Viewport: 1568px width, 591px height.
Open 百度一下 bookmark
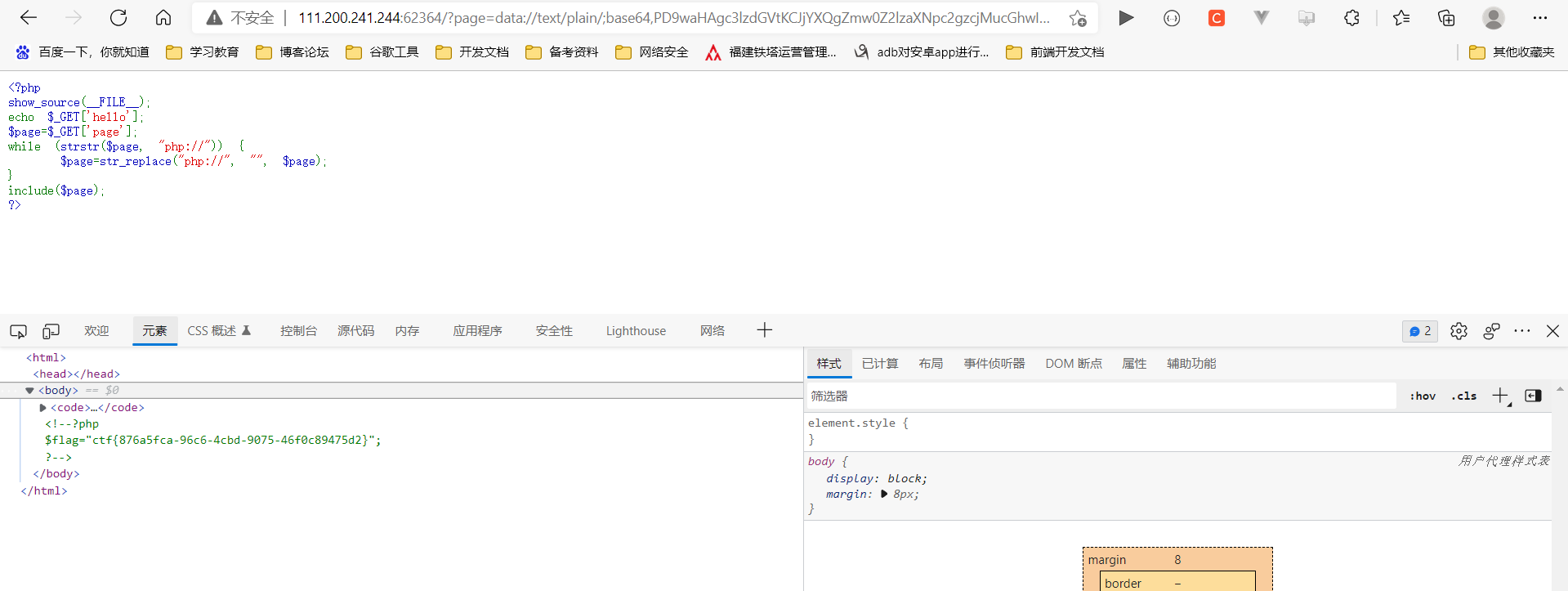click(x=83, y=52)
